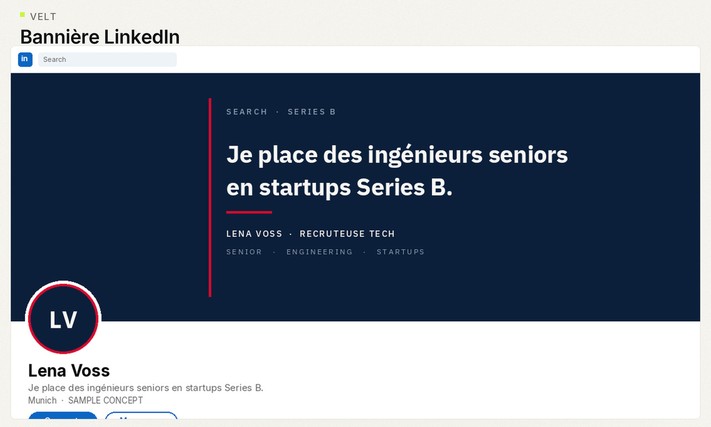Open the Lena Voss profile name

pos(69,371)
